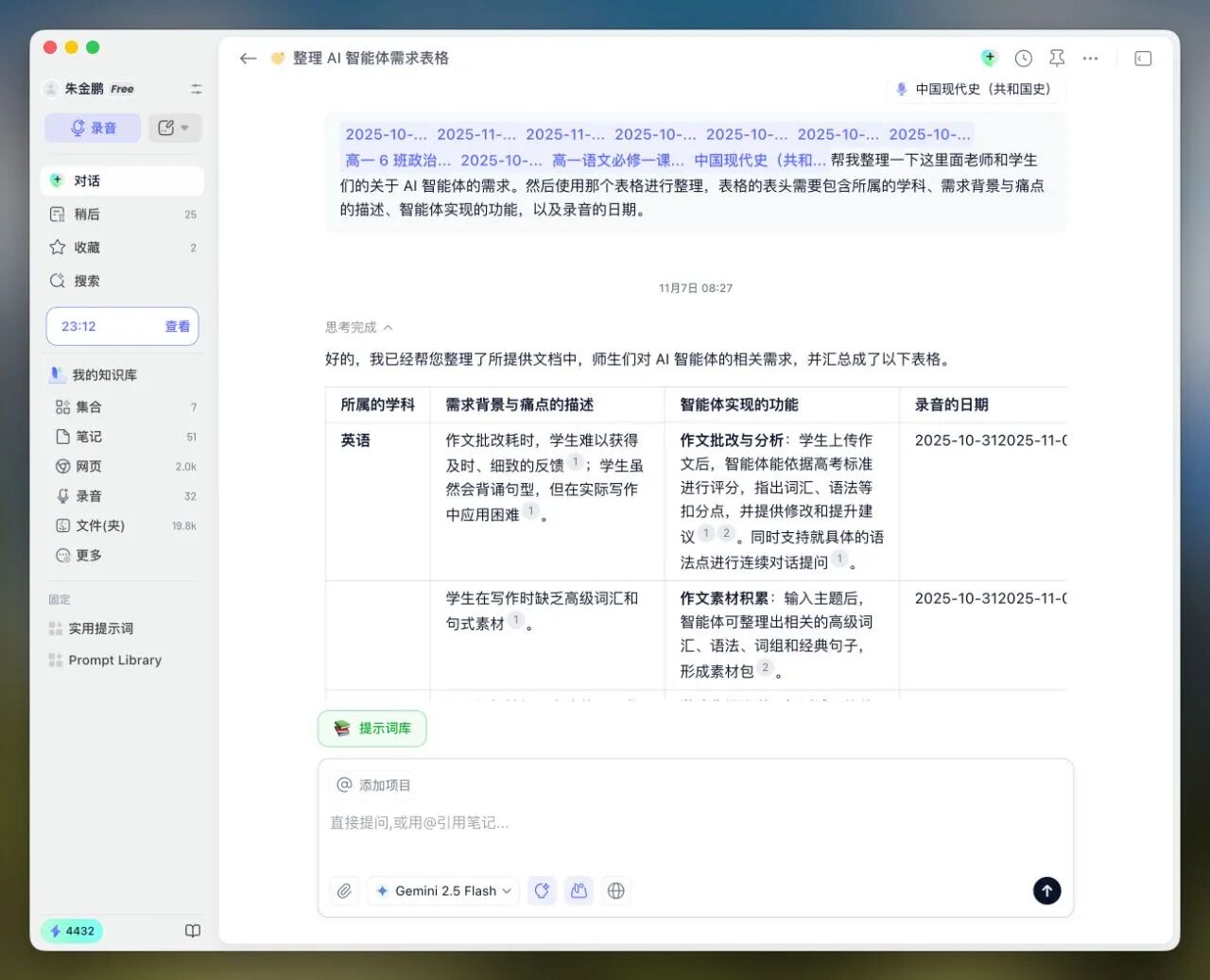Click the message input field
Screen dimensions: 1210x980
pyautogui.click(x=695, y=824)
